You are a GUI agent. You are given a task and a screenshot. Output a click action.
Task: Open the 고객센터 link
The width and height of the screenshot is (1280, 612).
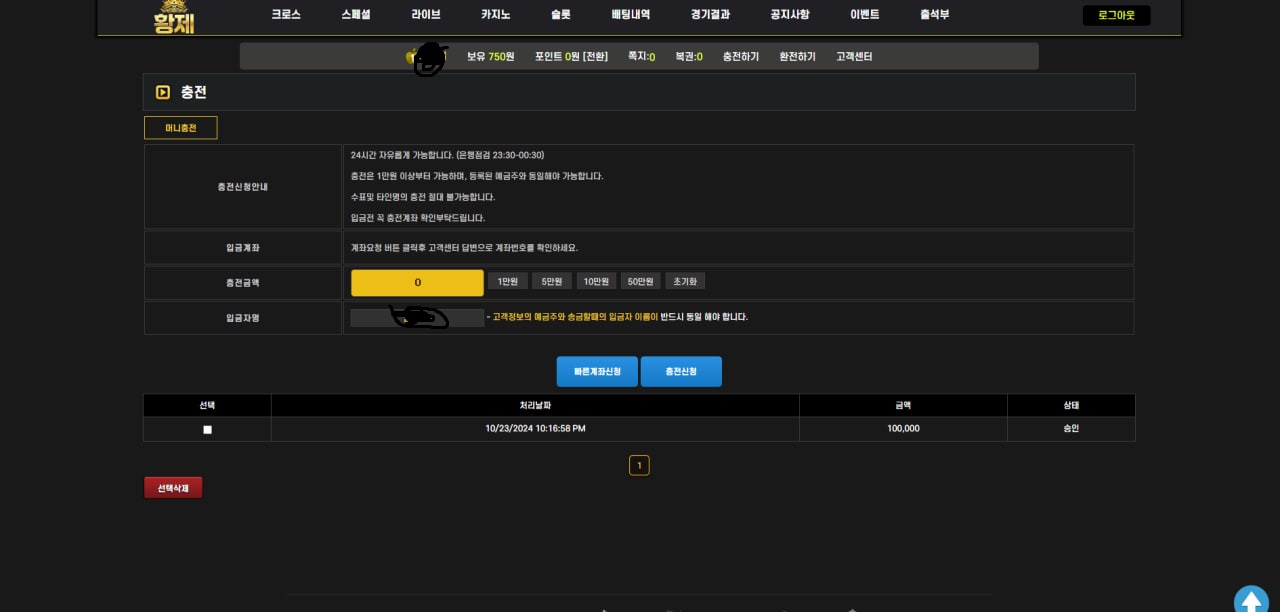[x=854, y=57]
